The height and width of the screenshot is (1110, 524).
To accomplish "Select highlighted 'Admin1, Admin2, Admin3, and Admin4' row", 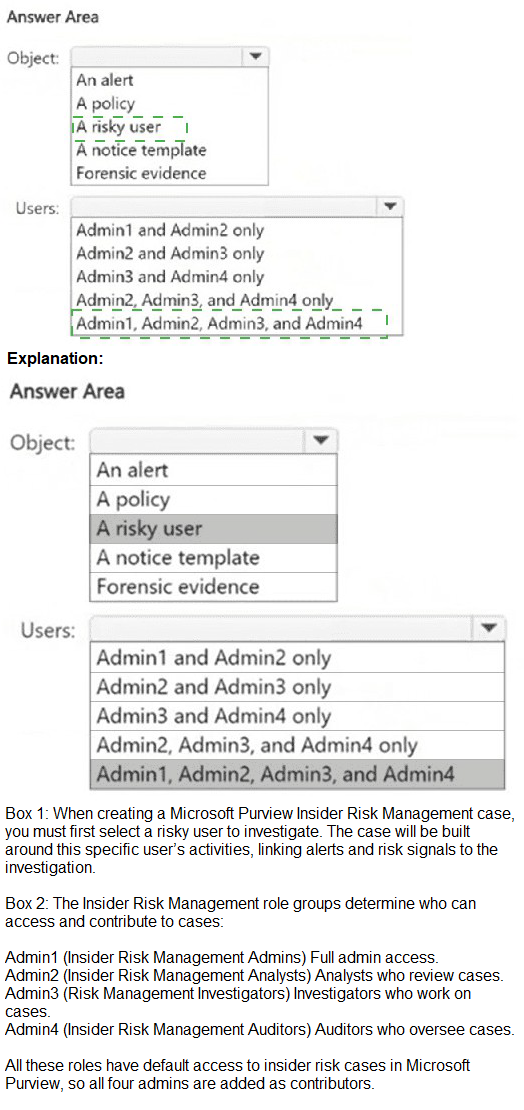I will pyautogui.click(x=297, y=774).
